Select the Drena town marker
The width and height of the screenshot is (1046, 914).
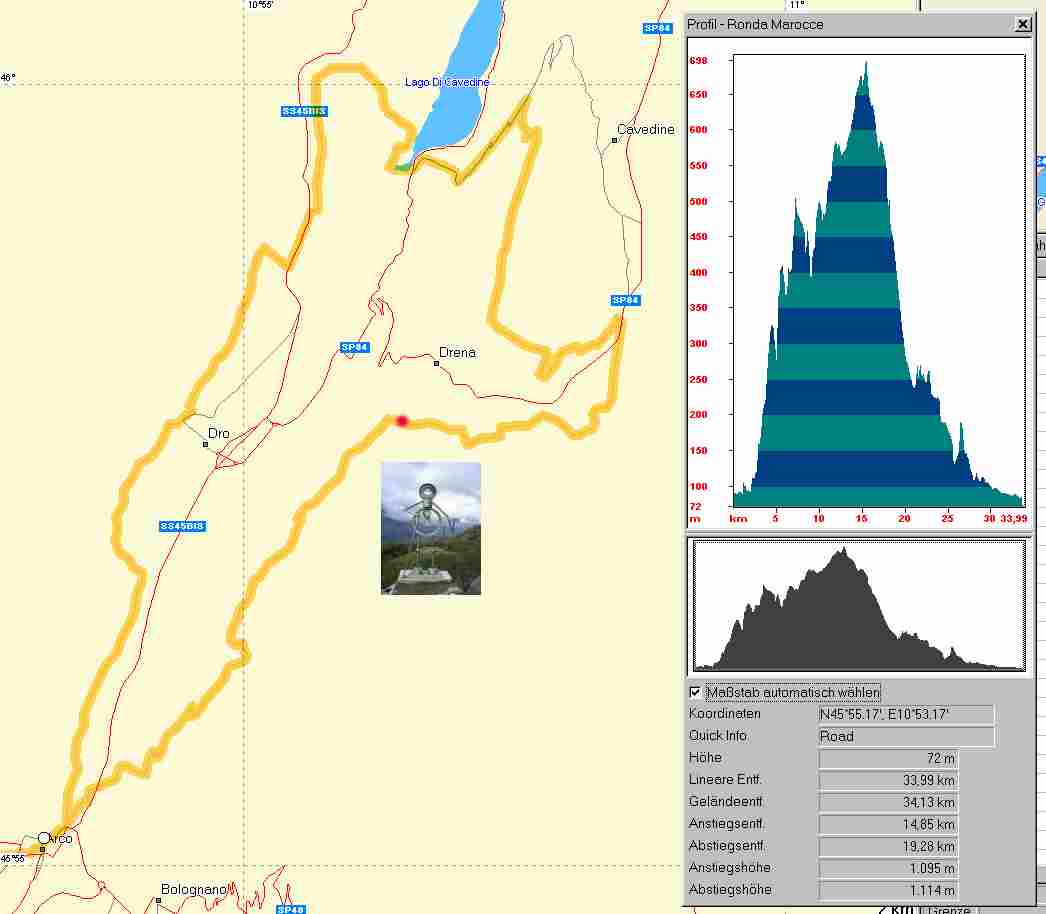pyautogui.click(x=437, y=363)
